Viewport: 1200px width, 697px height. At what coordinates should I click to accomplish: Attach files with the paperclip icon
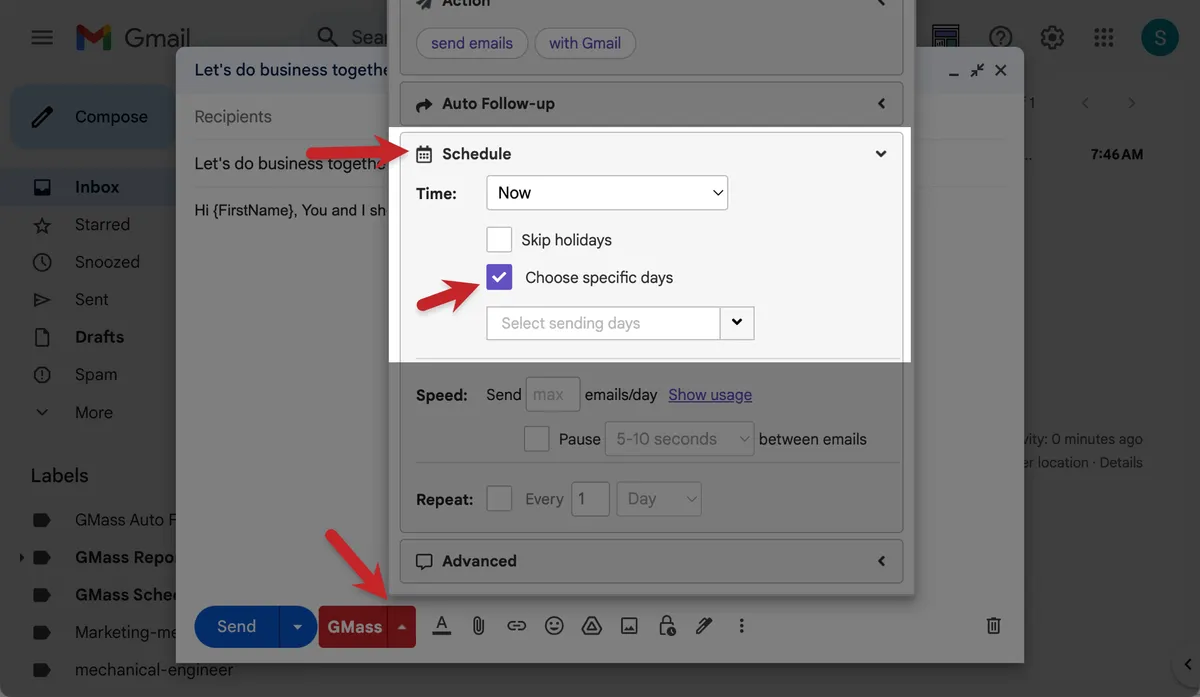point(479,626)
